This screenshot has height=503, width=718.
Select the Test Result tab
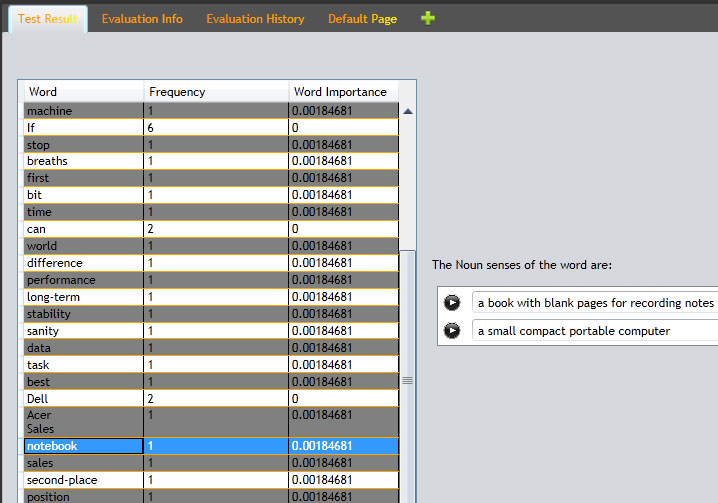(47, 19)
